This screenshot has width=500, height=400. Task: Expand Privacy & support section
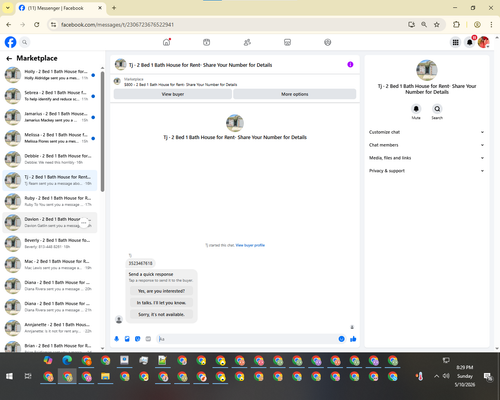[x=426, y=171]
